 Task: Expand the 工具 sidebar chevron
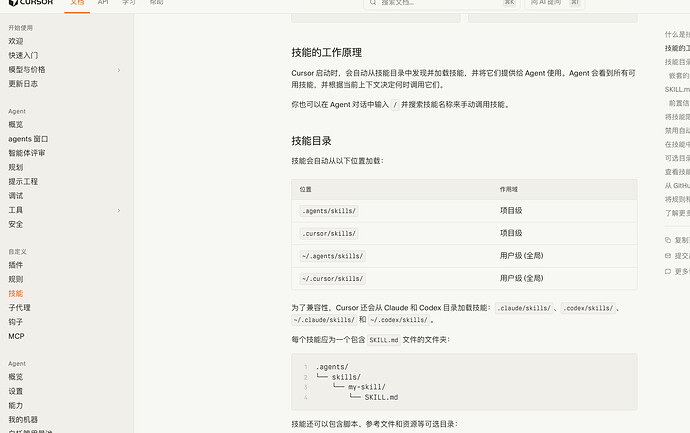click(x=119, y=211)
